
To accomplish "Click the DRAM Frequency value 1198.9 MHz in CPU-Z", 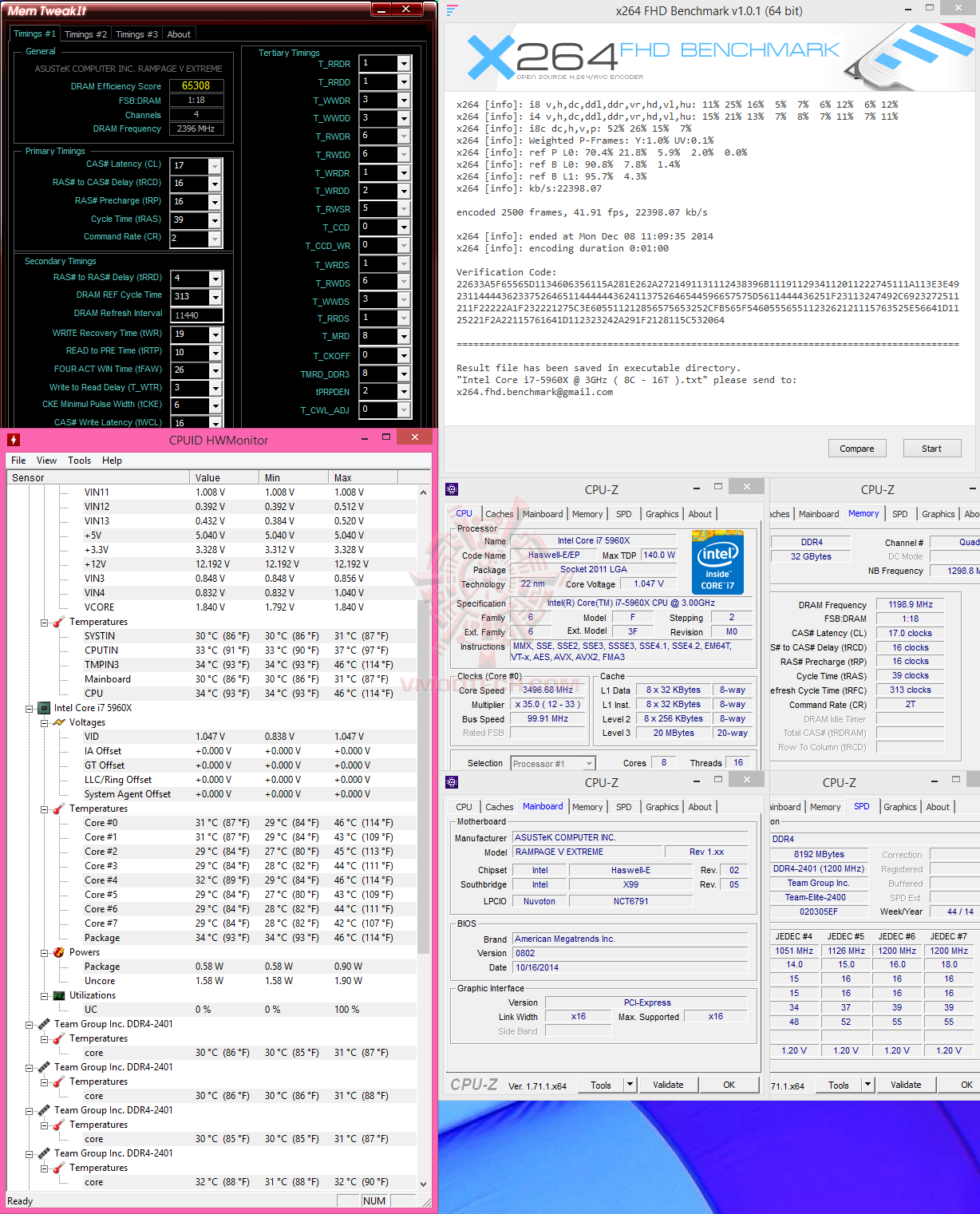I will (x=911, y=604).
